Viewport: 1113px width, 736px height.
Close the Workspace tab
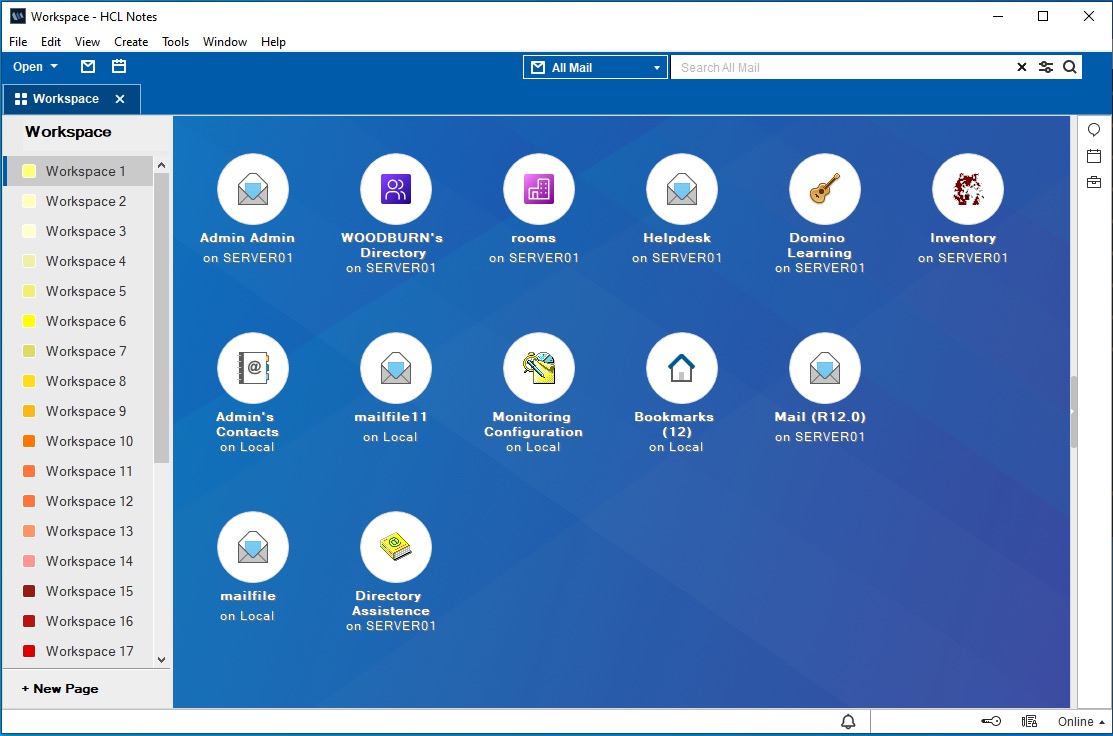click(120, 99)
